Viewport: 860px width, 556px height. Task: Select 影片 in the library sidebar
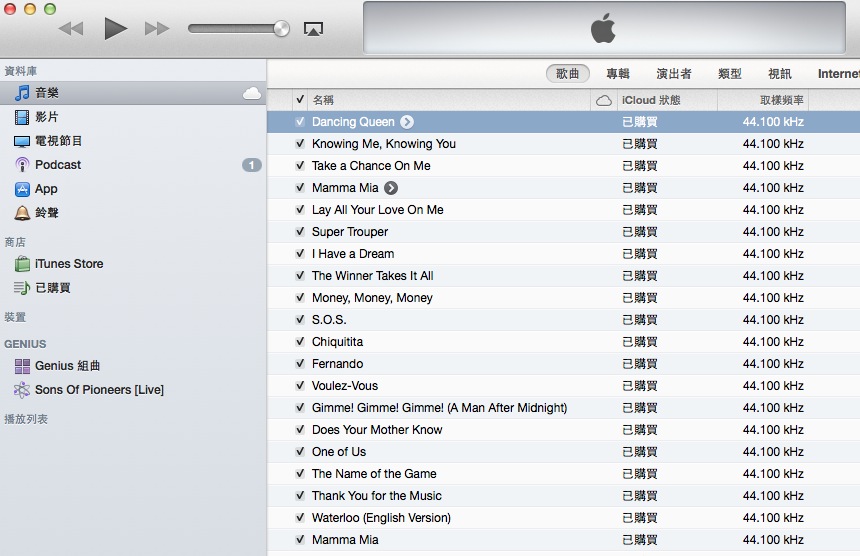(47, 117)
